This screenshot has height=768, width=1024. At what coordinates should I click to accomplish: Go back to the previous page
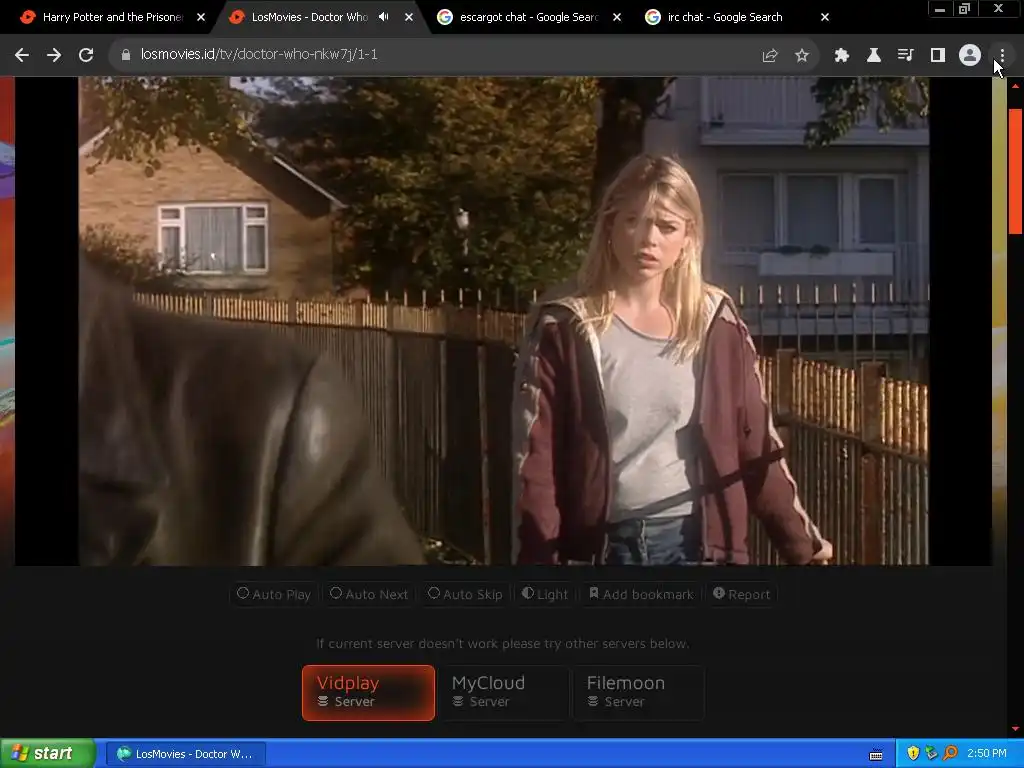22,55
